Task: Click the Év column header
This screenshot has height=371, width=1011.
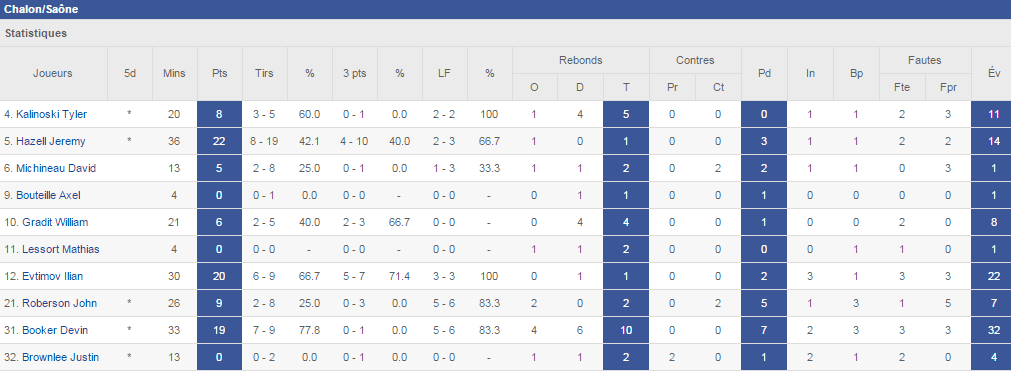Action: [994, 74]
